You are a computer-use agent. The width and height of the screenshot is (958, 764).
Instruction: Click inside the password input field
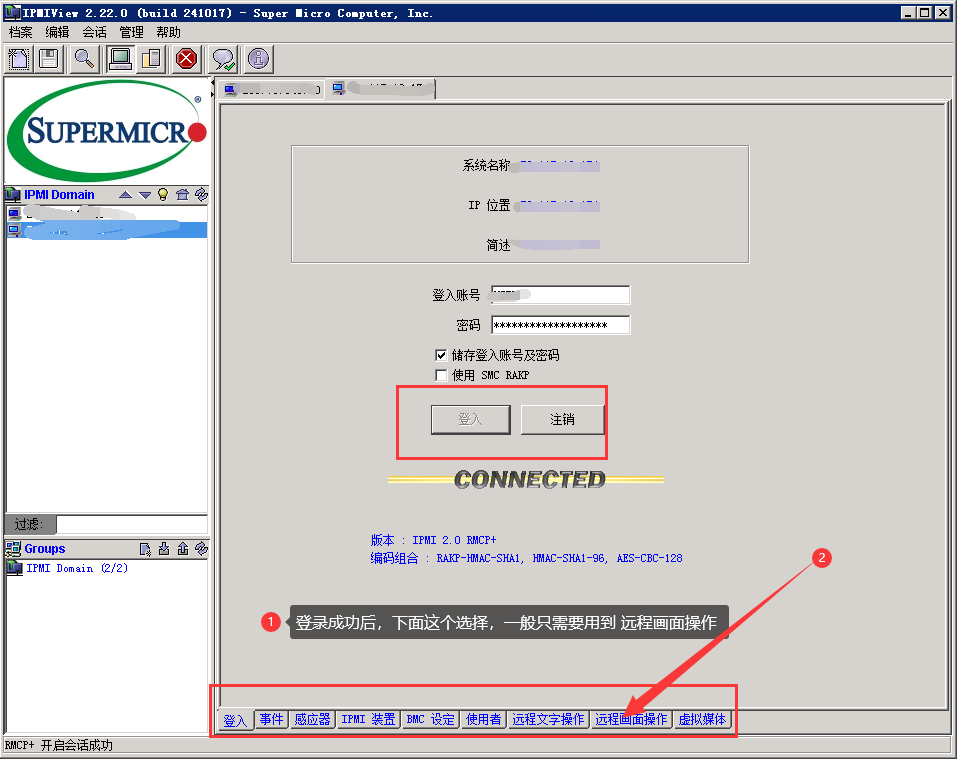560,324
